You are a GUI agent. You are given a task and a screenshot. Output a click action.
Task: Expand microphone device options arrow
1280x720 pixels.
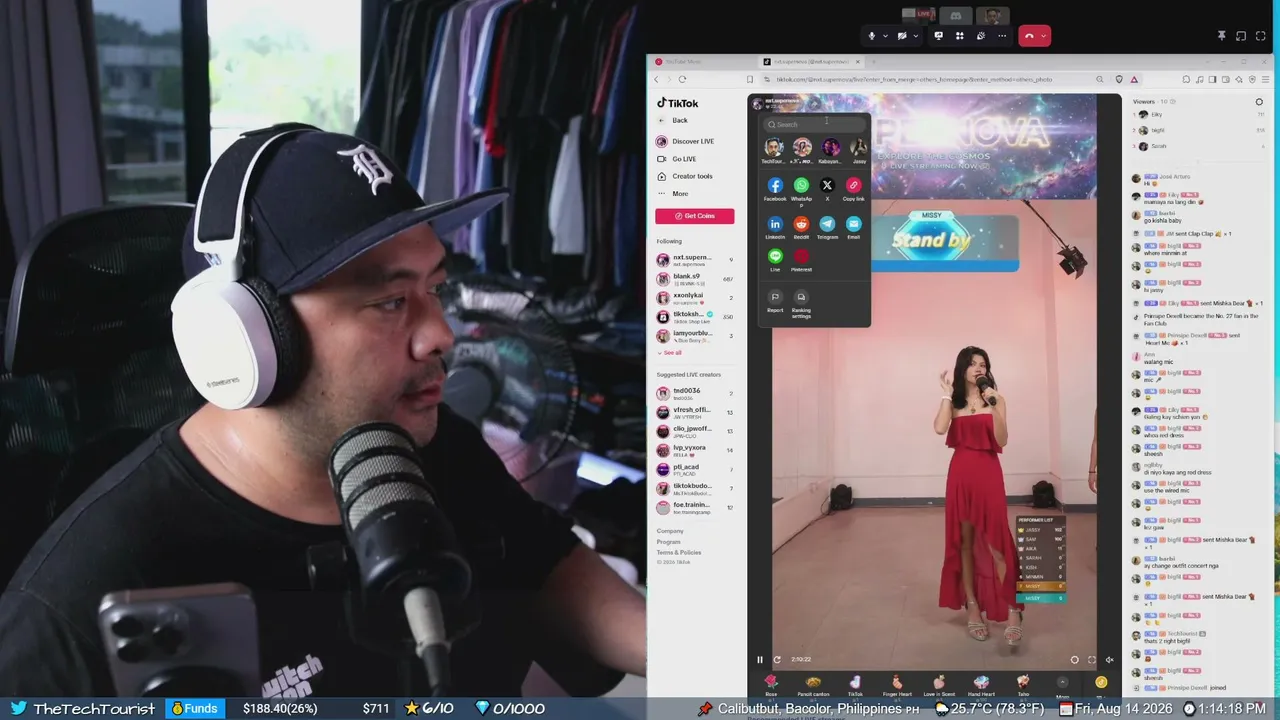click(885, 36)
